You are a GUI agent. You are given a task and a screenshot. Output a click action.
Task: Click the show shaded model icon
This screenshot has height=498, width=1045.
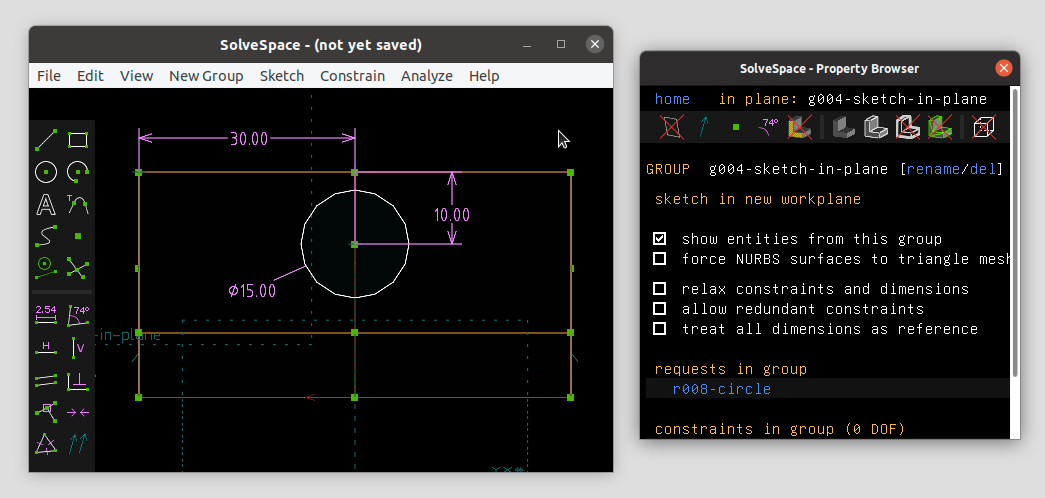[x=844, y=127]
